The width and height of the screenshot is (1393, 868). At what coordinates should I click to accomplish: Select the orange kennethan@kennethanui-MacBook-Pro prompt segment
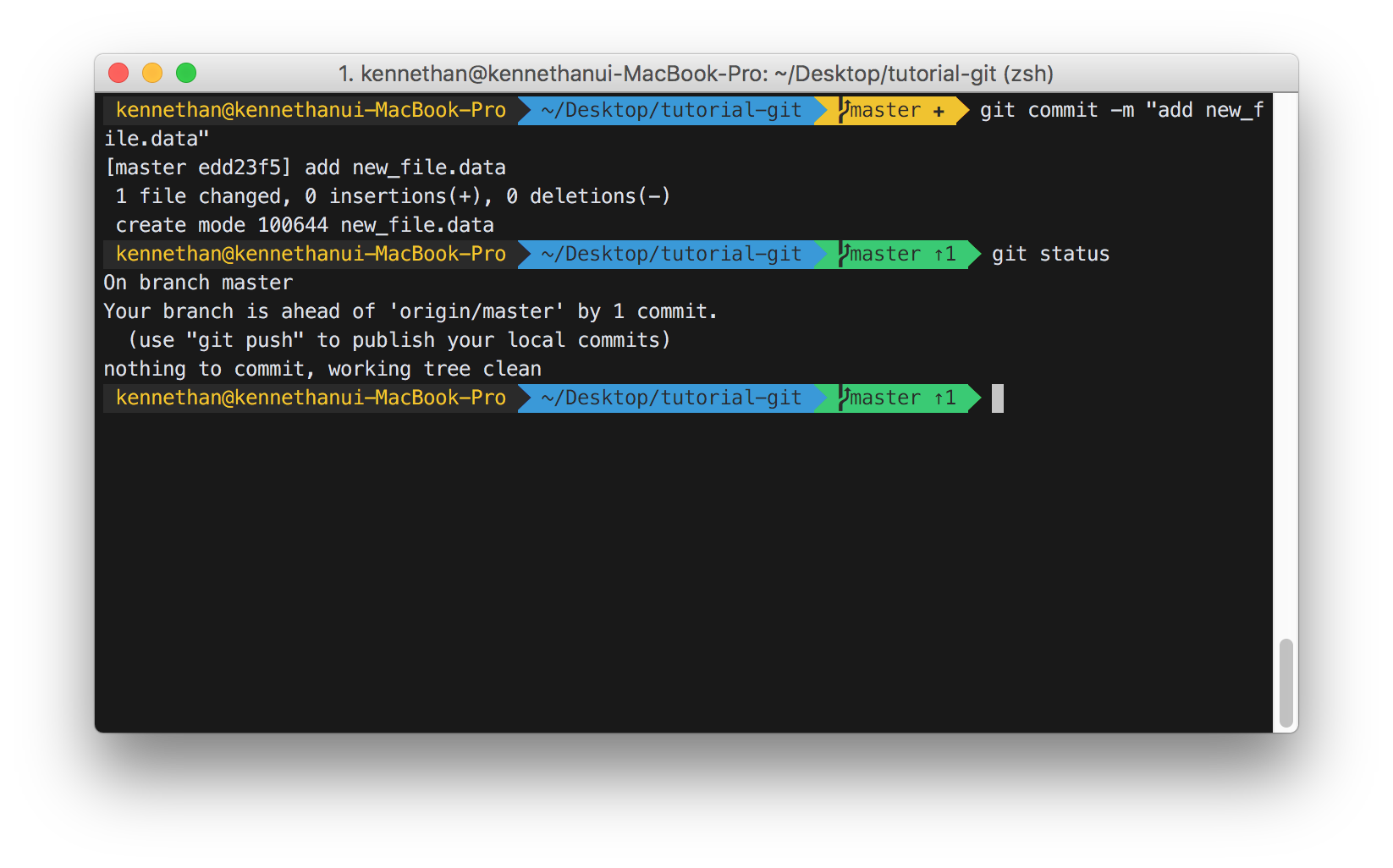(x=309, y=110)
